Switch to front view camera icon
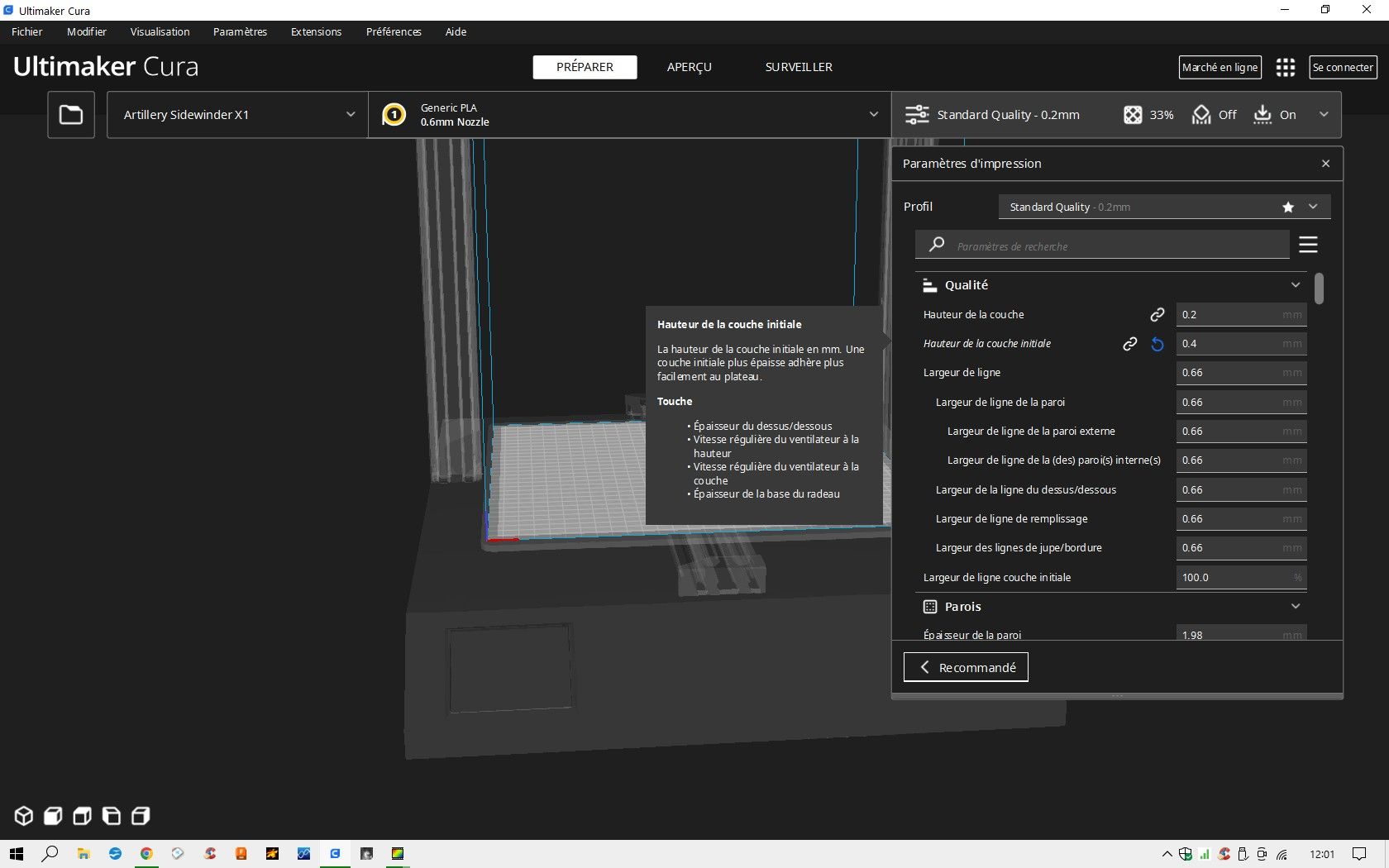 tap(53, 816)
